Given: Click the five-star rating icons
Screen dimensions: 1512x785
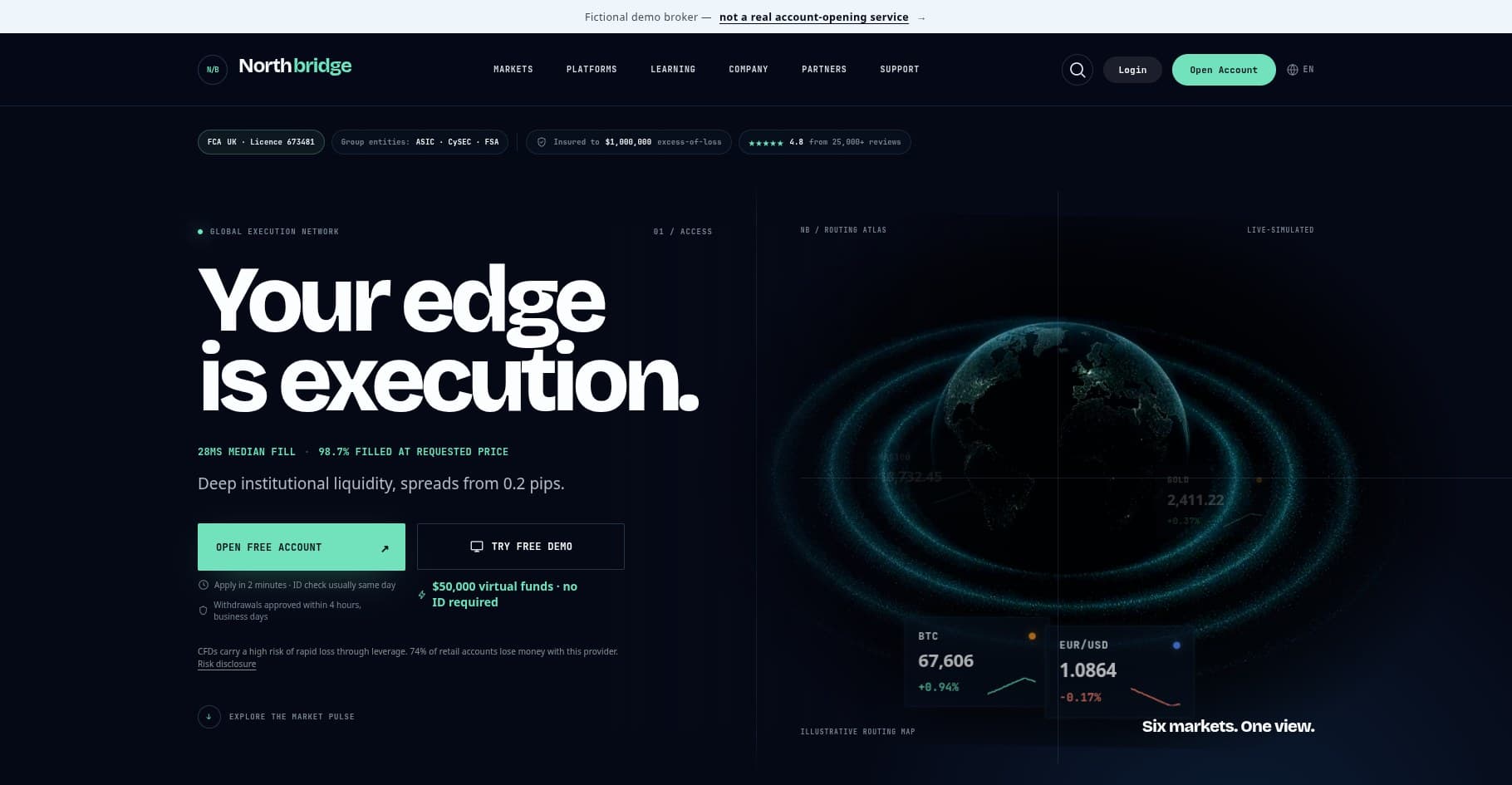Looking at the screenshot, I should click(x=765, y=143).
